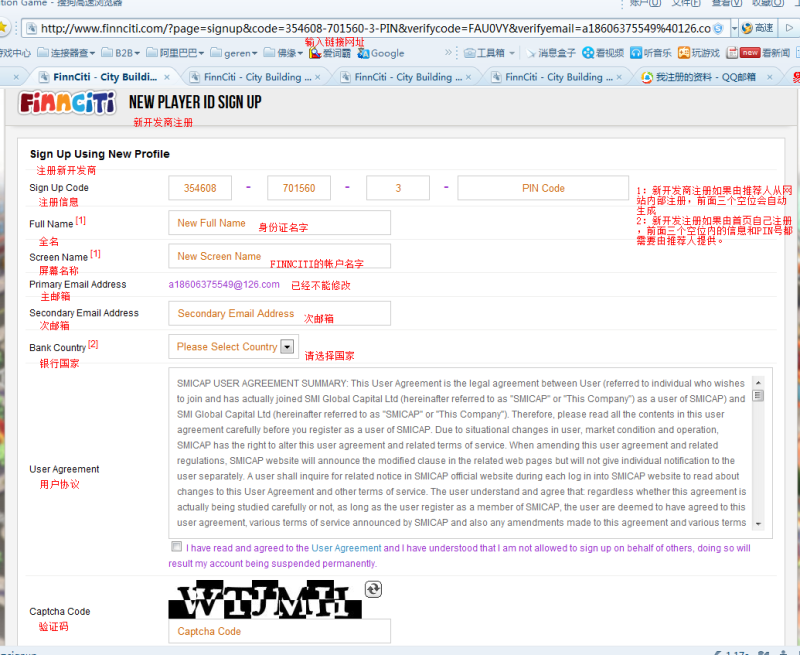Screen dimensions: 800x655
Task: Expand the 佛缘 bookmark folder
Action: [283, 53]
